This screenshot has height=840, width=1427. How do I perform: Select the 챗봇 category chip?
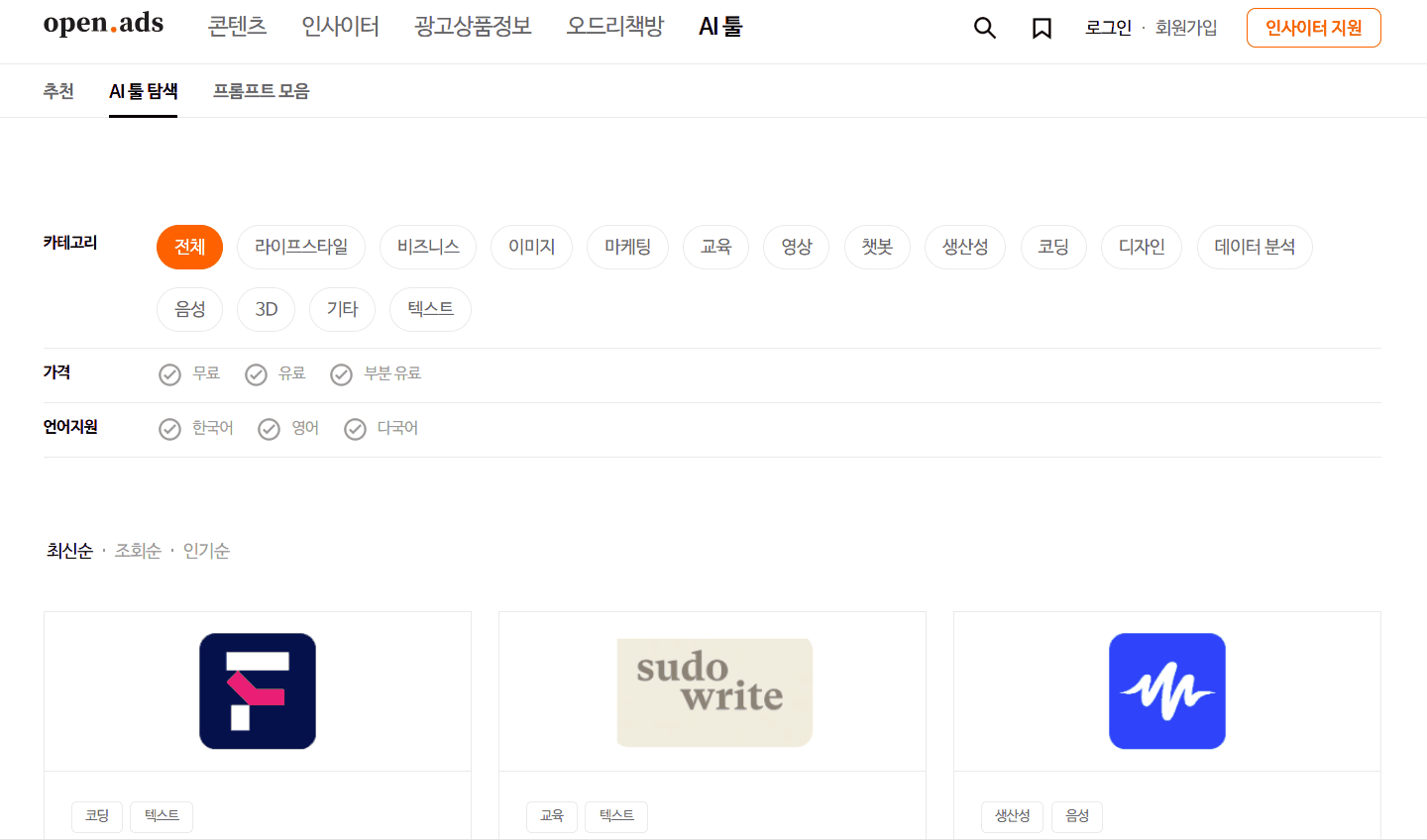(x=877, y=247)
